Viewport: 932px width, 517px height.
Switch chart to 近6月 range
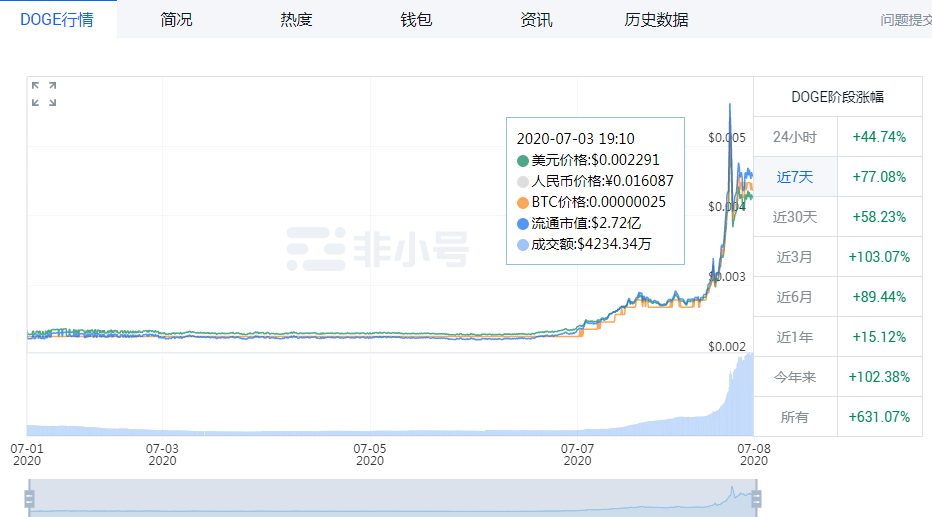coord(795,297)
